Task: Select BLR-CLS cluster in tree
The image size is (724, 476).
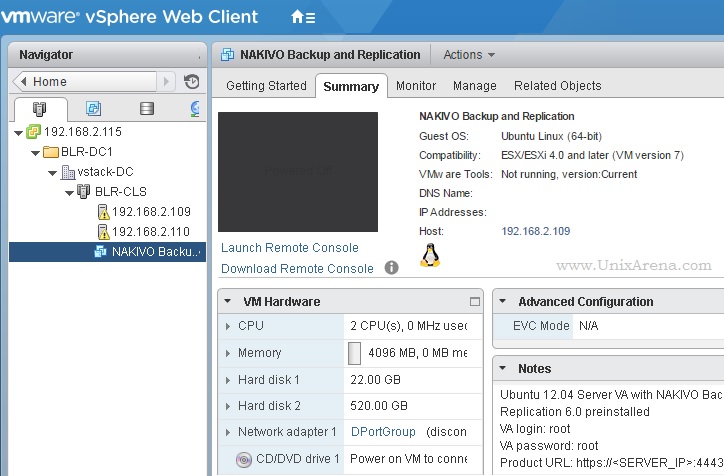Action: (x=121, y=192)
